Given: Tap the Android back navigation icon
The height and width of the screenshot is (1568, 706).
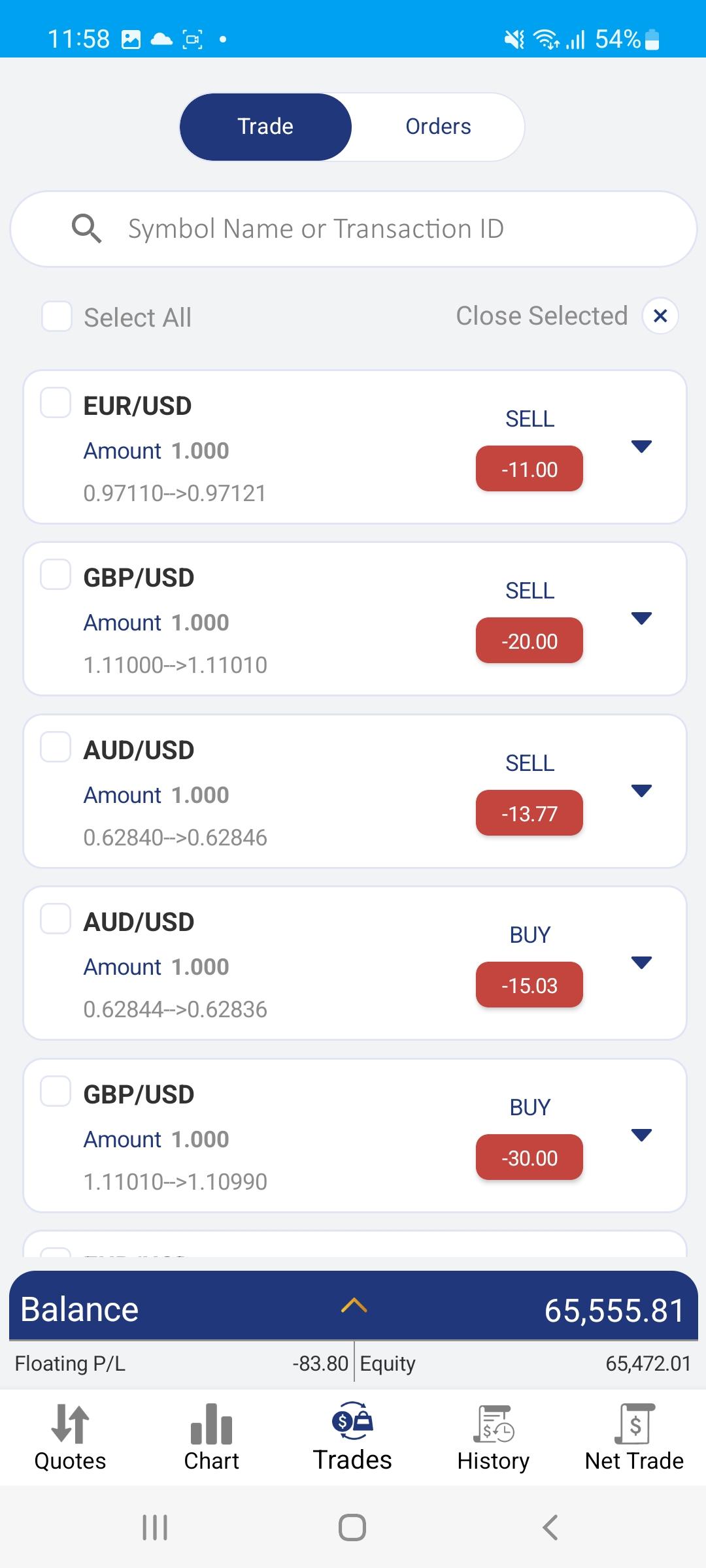Looking at the screenshot, I should pos(550,1527).
